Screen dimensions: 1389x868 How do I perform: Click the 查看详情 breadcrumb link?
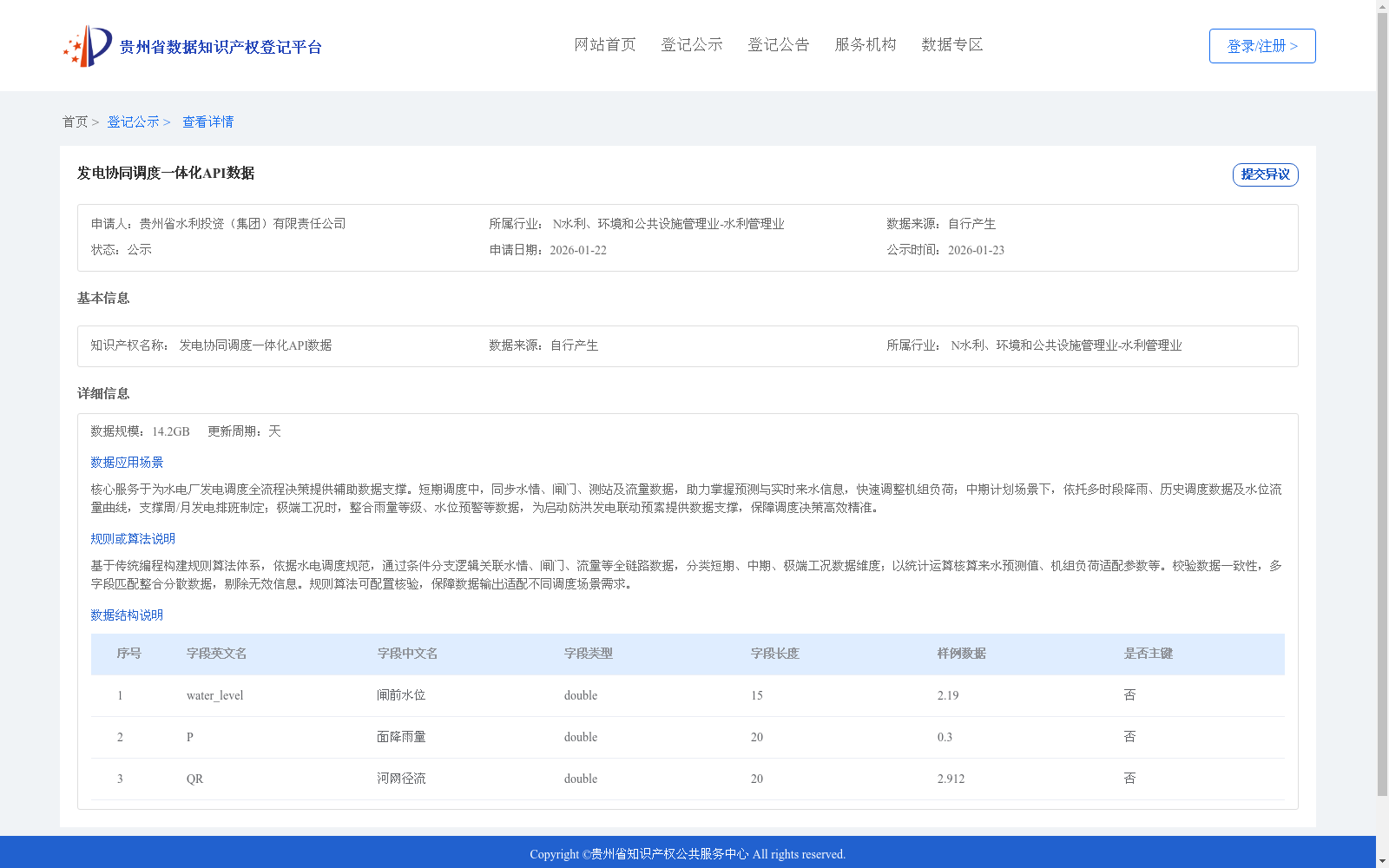208,122
